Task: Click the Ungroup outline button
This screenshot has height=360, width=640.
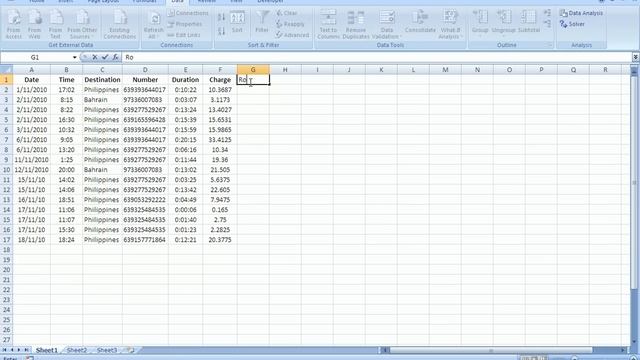Action: coord(504,23)
